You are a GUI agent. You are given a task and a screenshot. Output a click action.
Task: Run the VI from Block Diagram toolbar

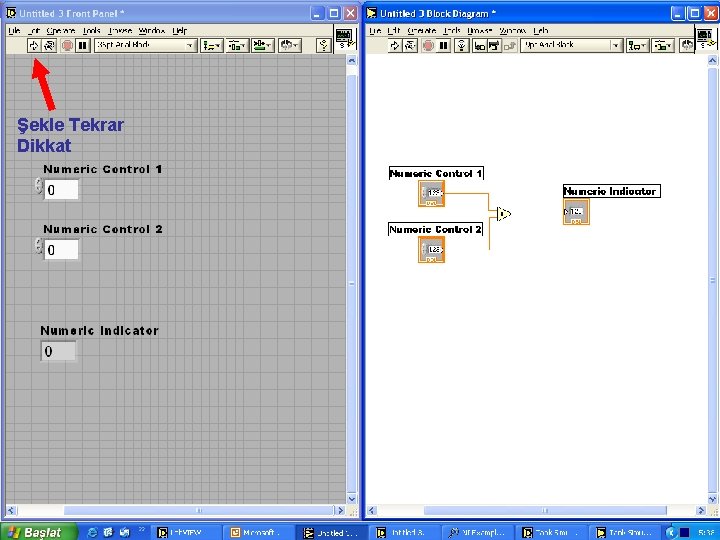pos(394,45)
